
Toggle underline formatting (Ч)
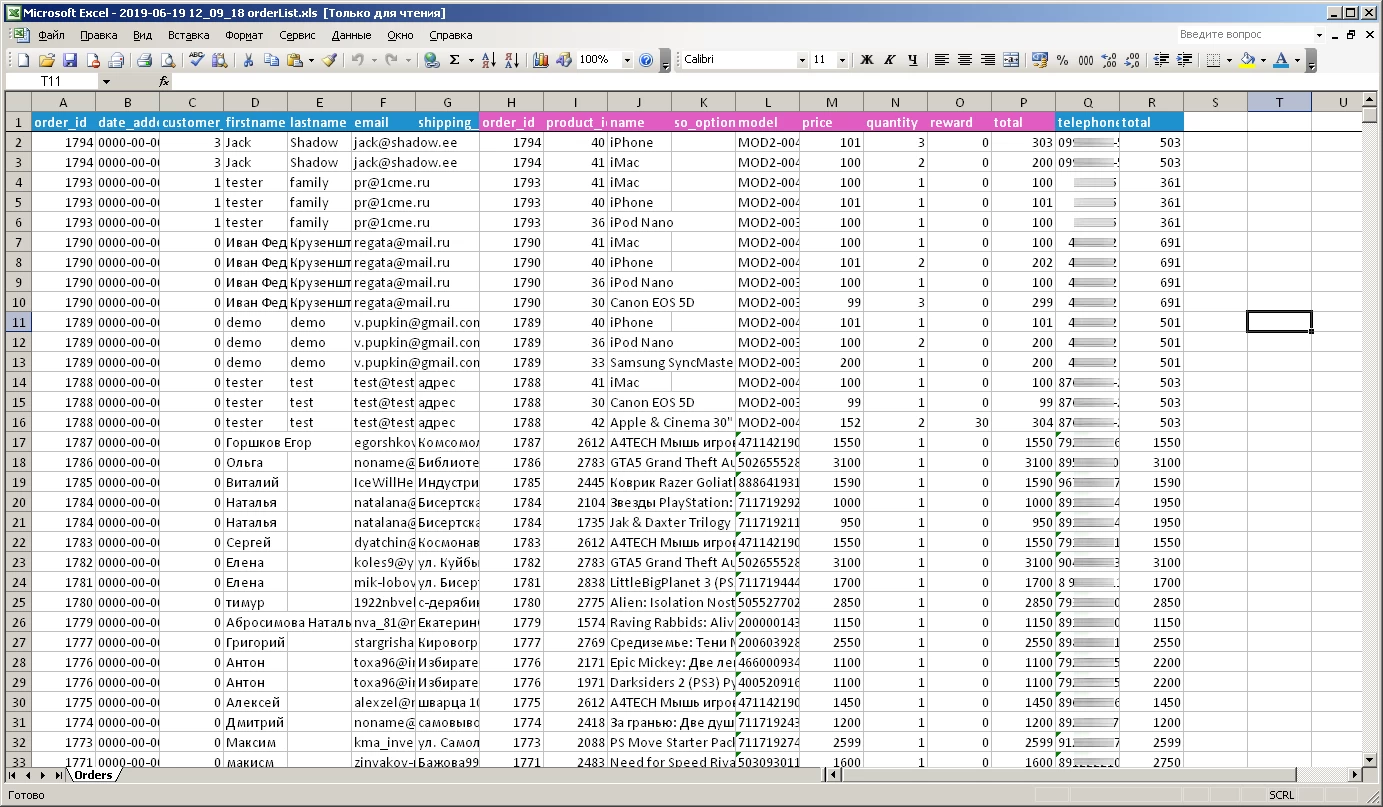913,60
